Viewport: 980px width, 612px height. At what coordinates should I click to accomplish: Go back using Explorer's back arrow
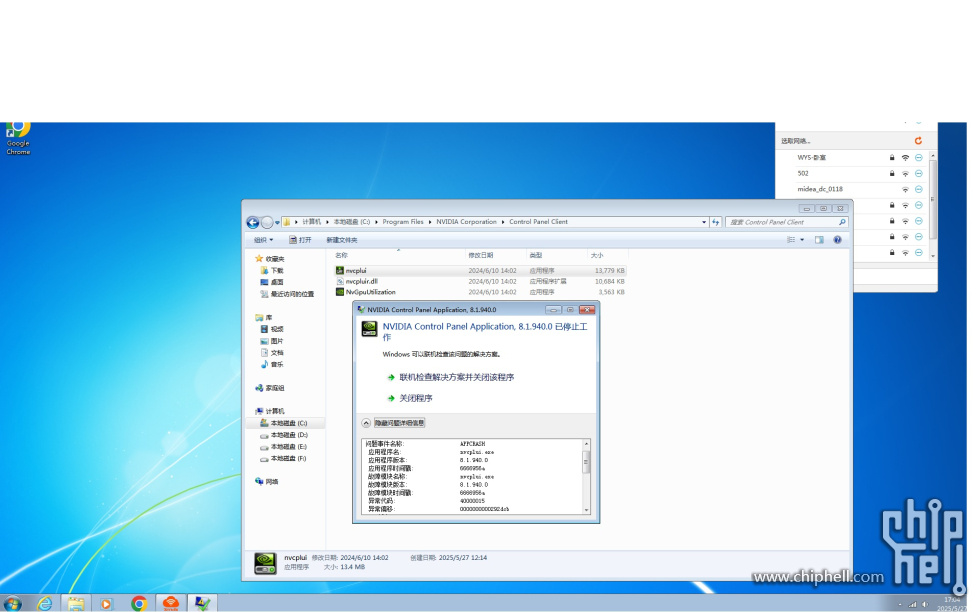coord(252,223)
